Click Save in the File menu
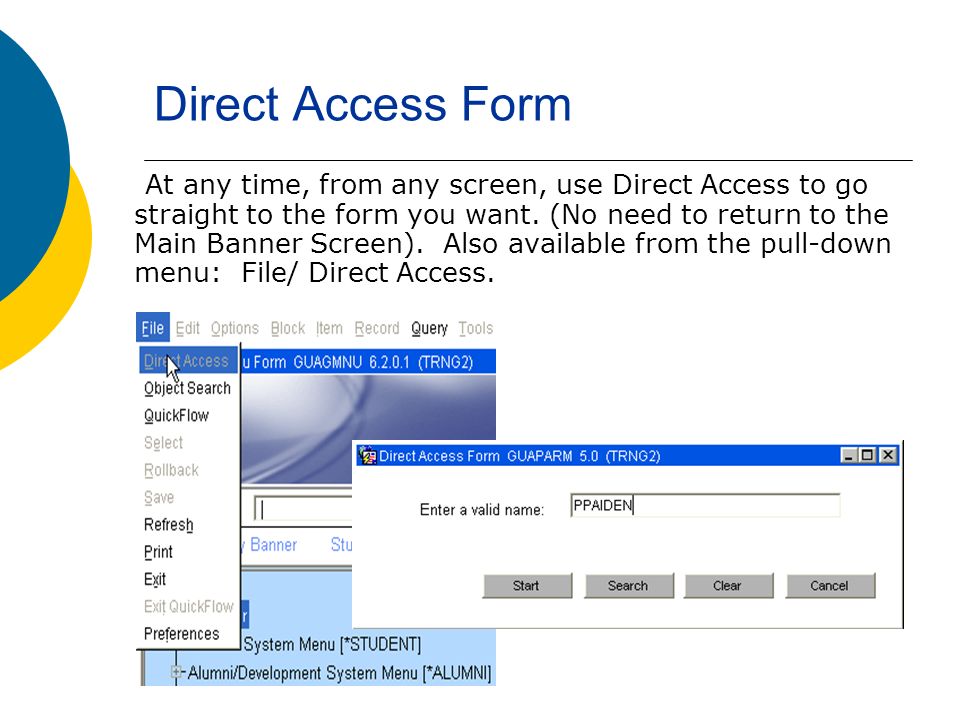Viewport: 960px width, 720px height. click(159, 497)
